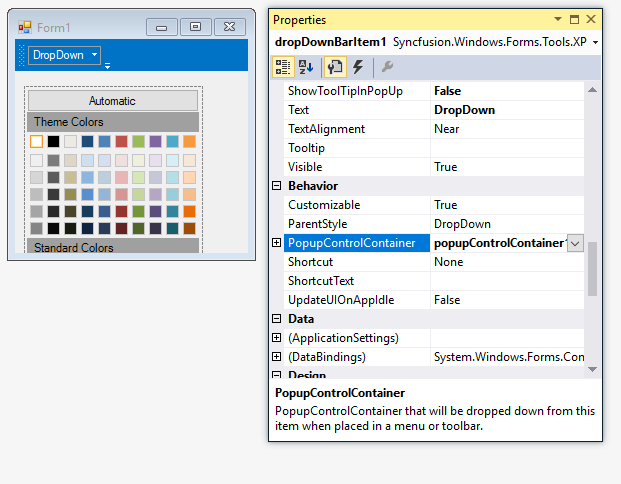This screenshot has width=621, height=484.
Task: Pick the dark navy swatch in top theme row
Action: coord(88,141)
